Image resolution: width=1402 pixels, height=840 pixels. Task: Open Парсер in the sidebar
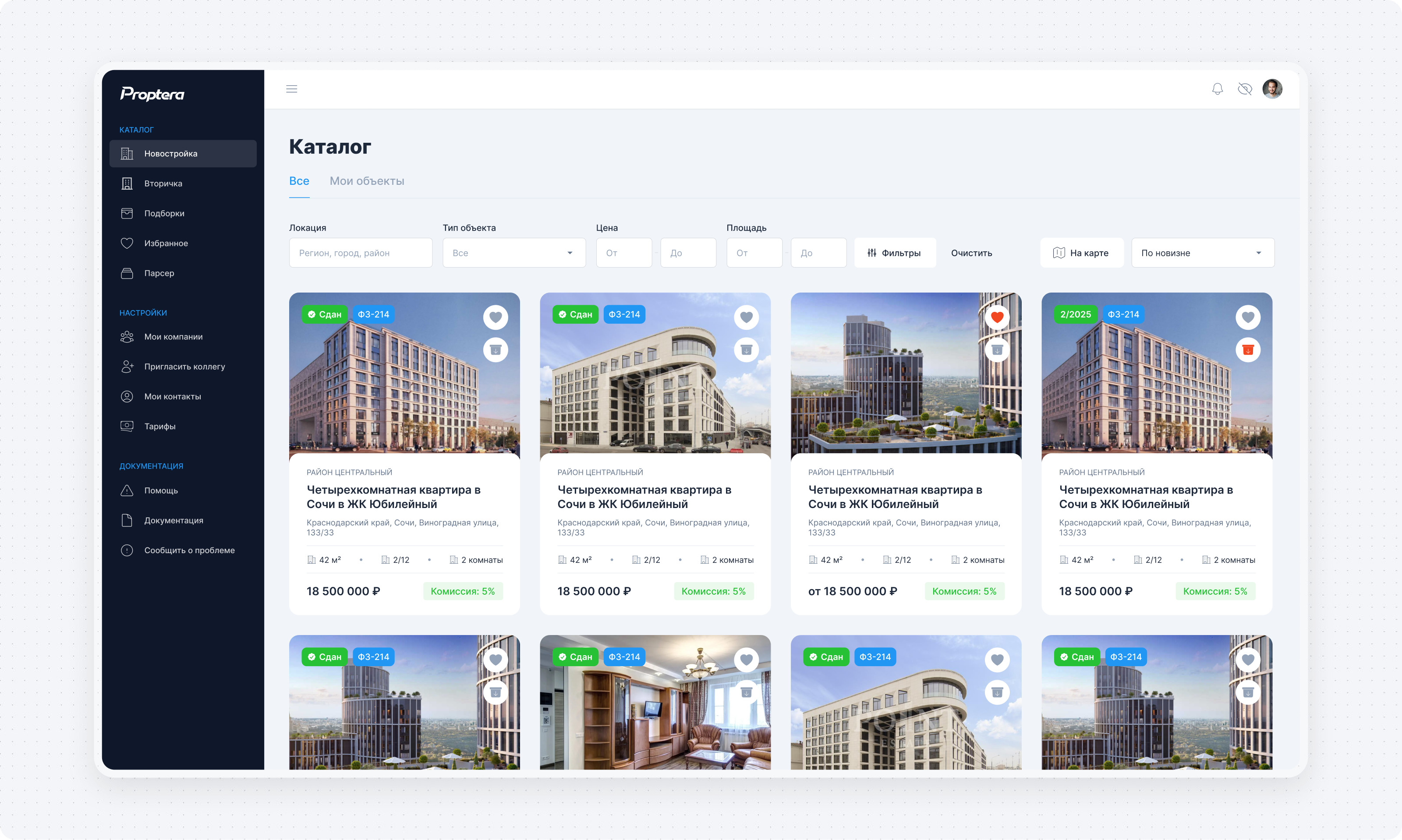click(x=159, y=273)
